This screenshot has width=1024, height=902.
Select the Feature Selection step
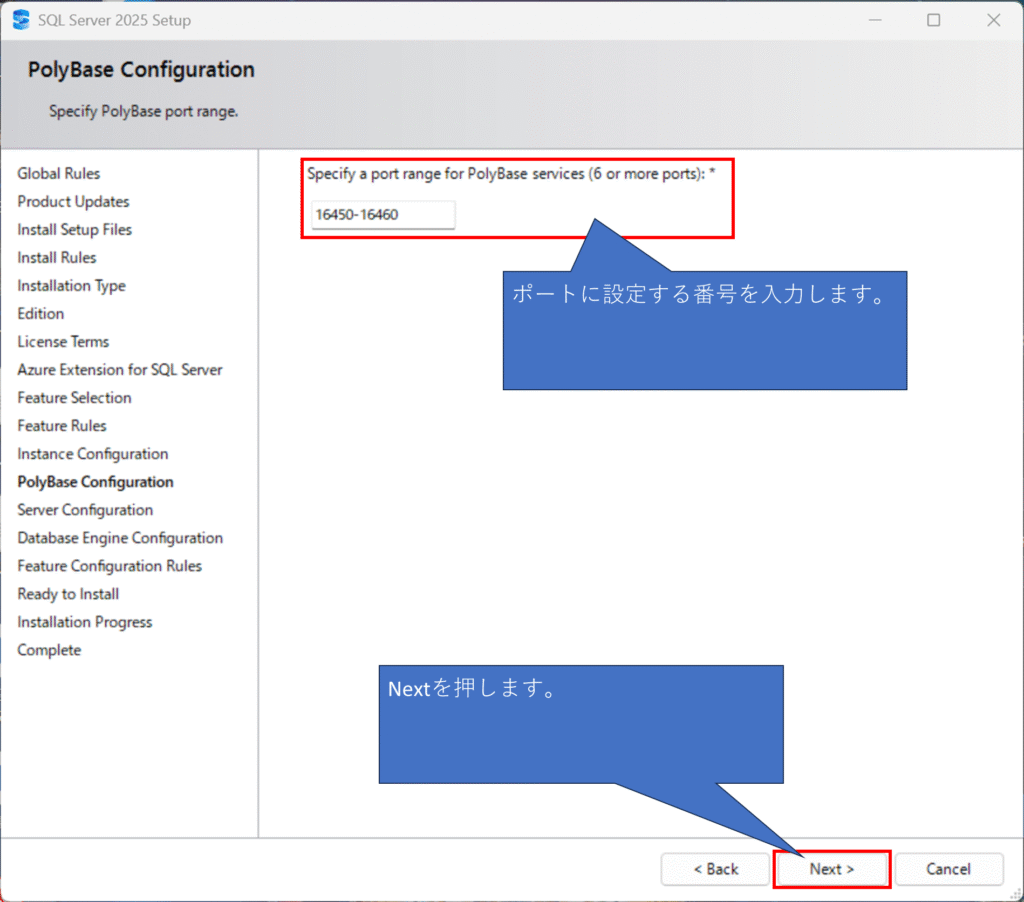point(74,398)
